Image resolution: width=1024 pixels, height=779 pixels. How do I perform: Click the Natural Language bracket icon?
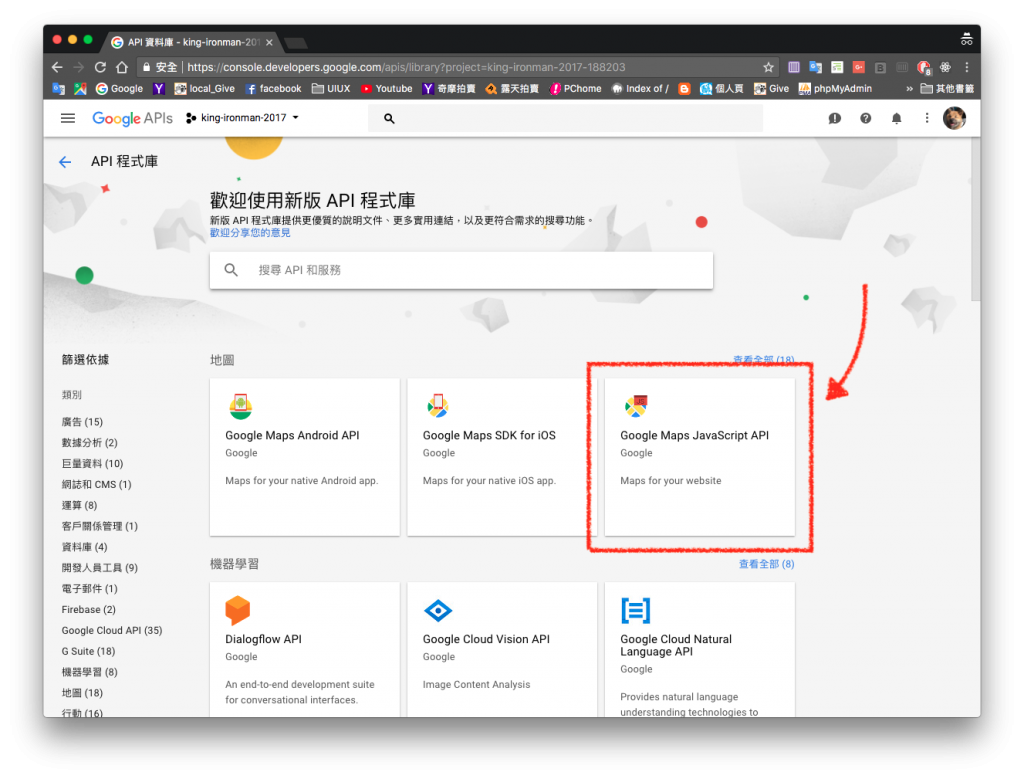(x=635, y=611)
